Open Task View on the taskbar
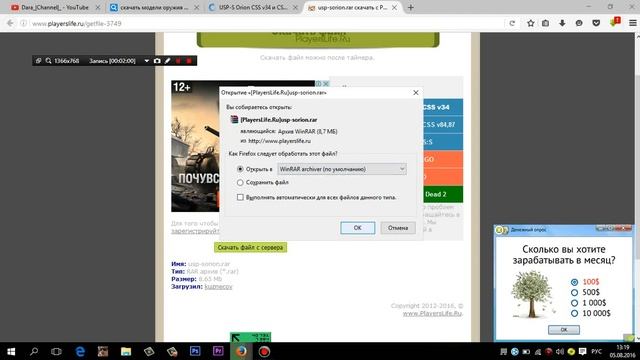This screenshot has height=360, width=640. [56, 351]
